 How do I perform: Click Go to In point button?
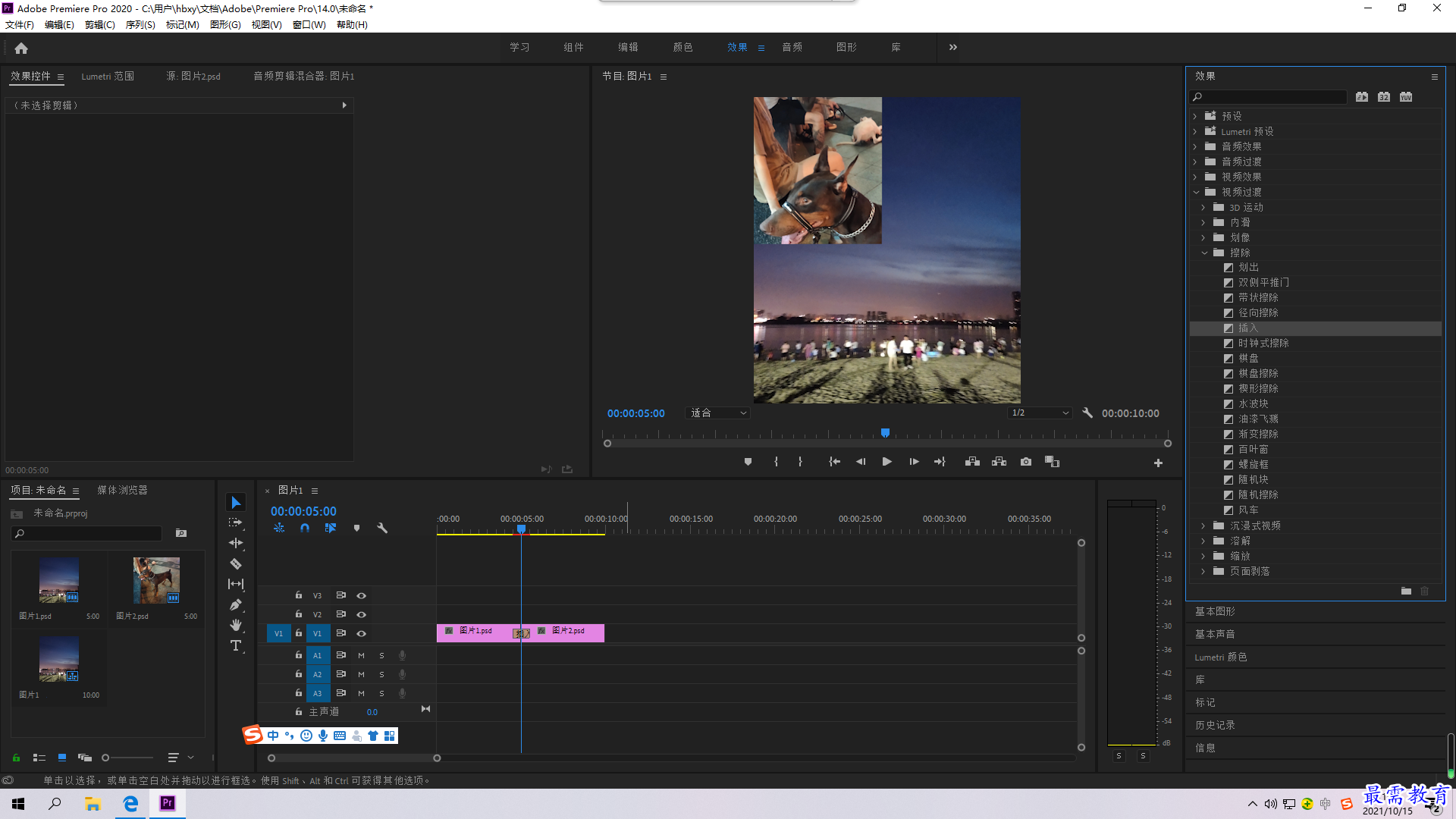point(834,462)
